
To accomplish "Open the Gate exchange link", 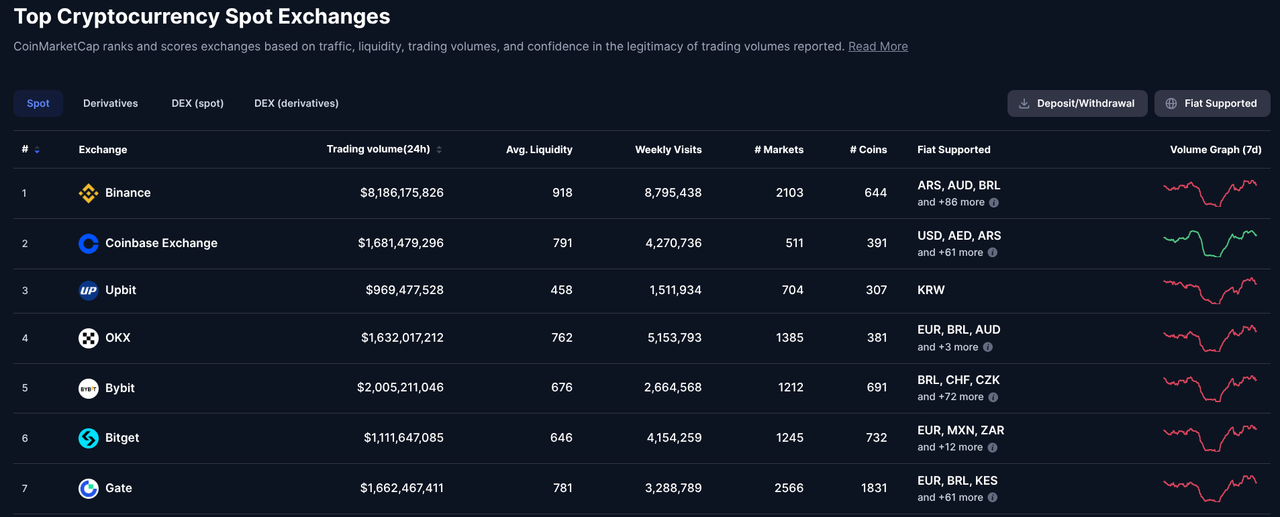I will [119, 488].
